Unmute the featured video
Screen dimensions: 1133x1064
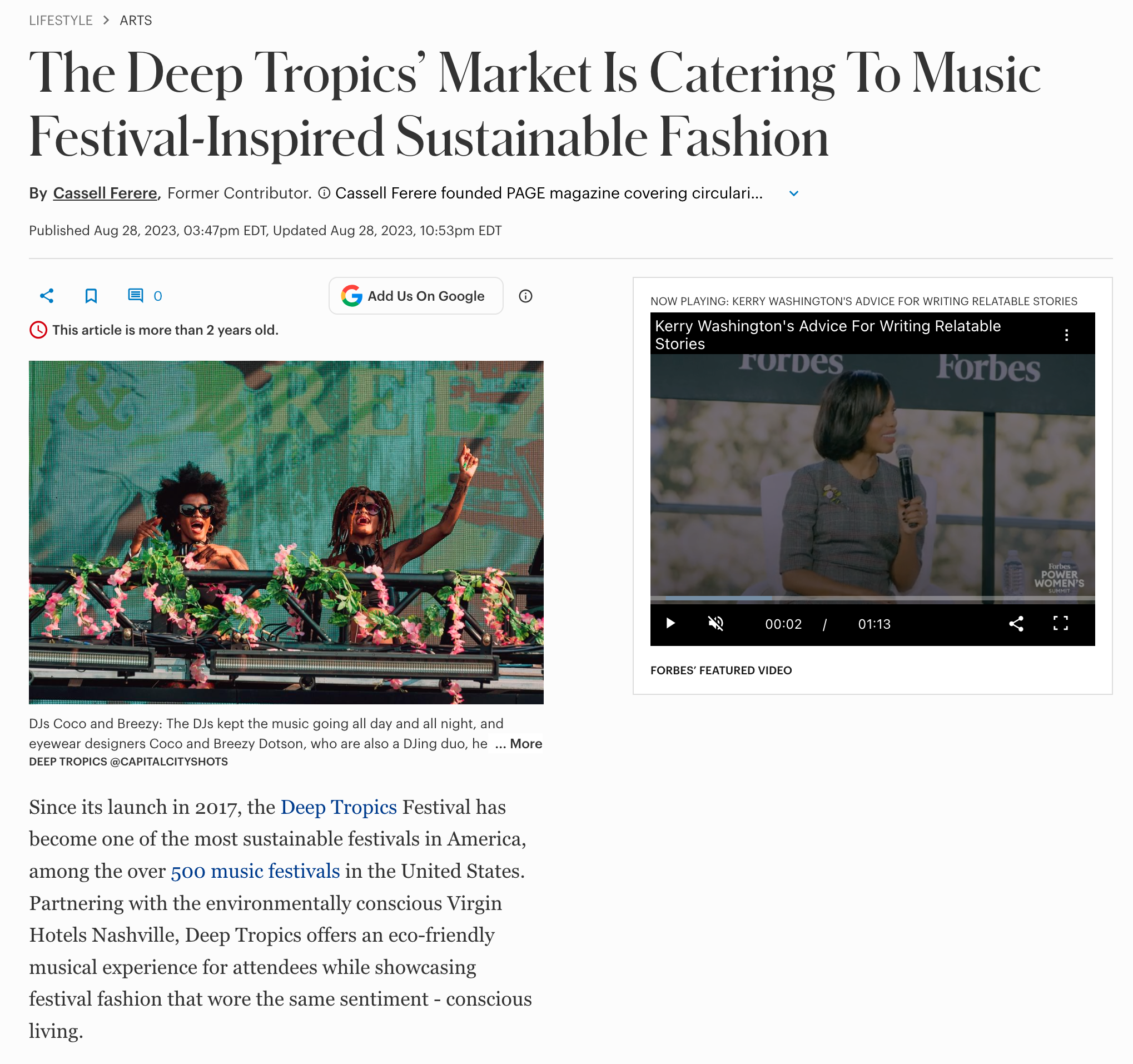(x=716, y=624)
